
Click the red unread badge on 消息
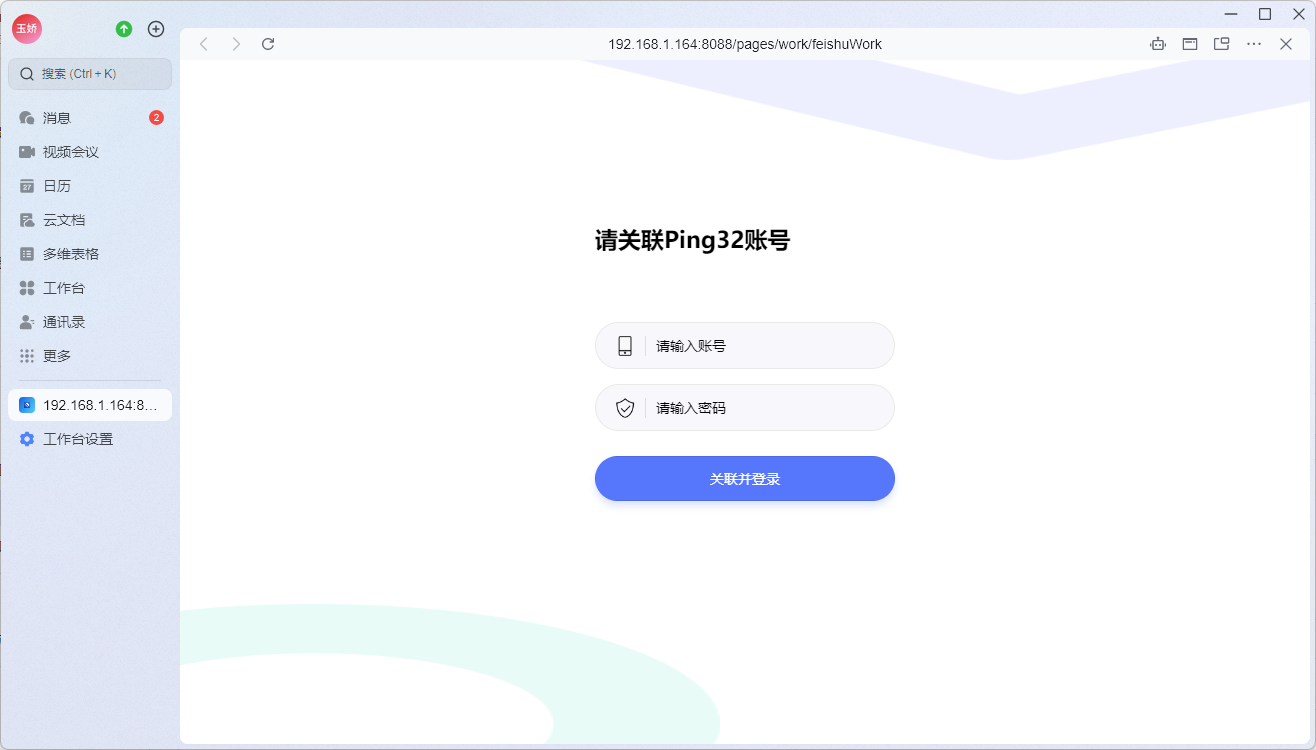(x=156, y=118)
